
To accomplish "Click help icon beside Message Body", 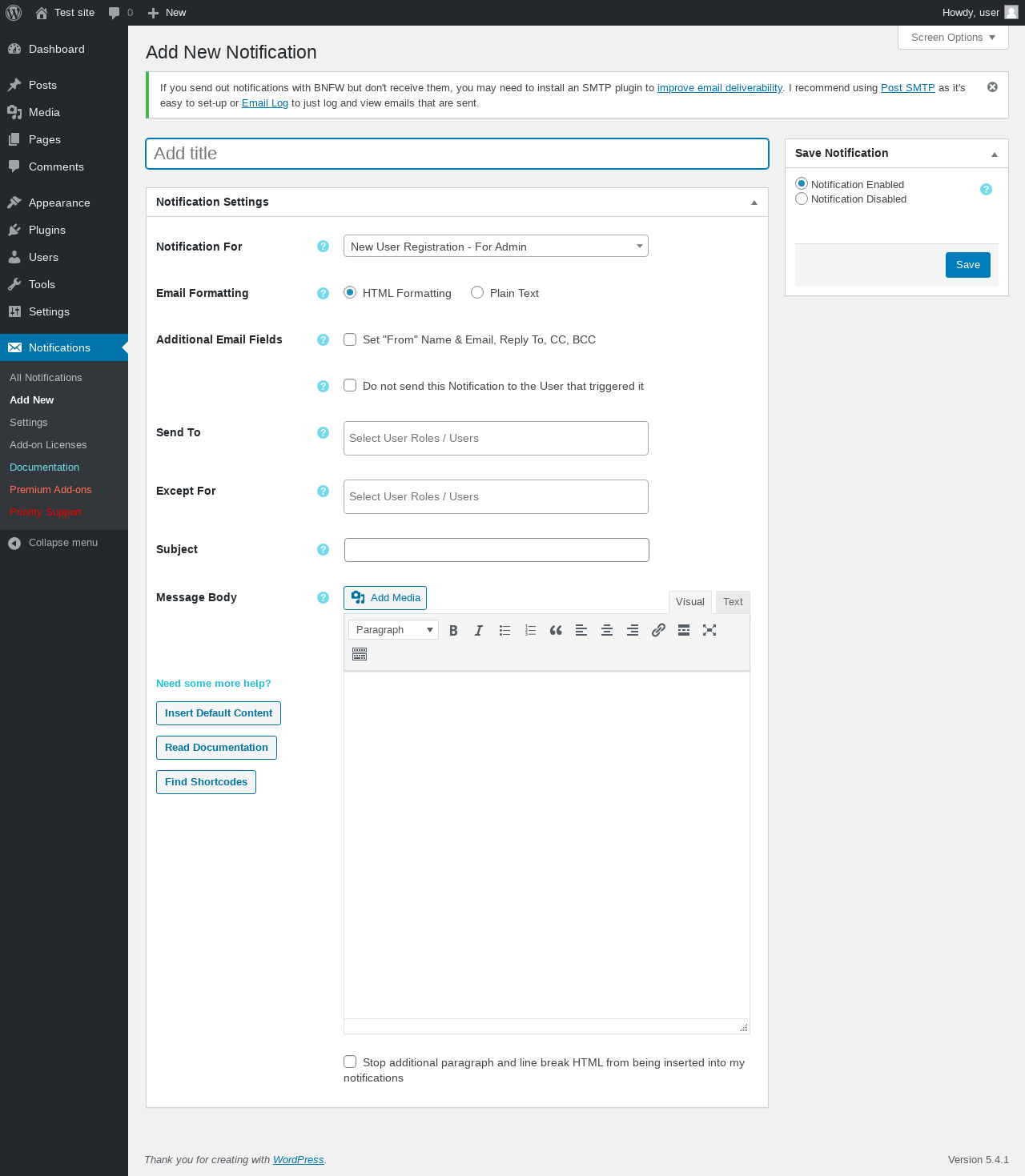I will 323,597.
